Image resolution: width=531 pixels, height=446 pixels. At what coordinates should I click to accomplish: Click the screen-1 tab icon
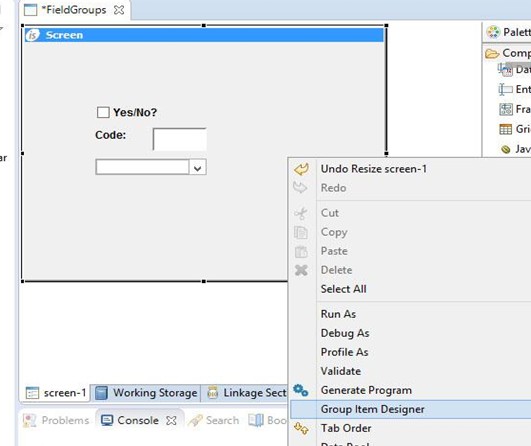point(32,393)
